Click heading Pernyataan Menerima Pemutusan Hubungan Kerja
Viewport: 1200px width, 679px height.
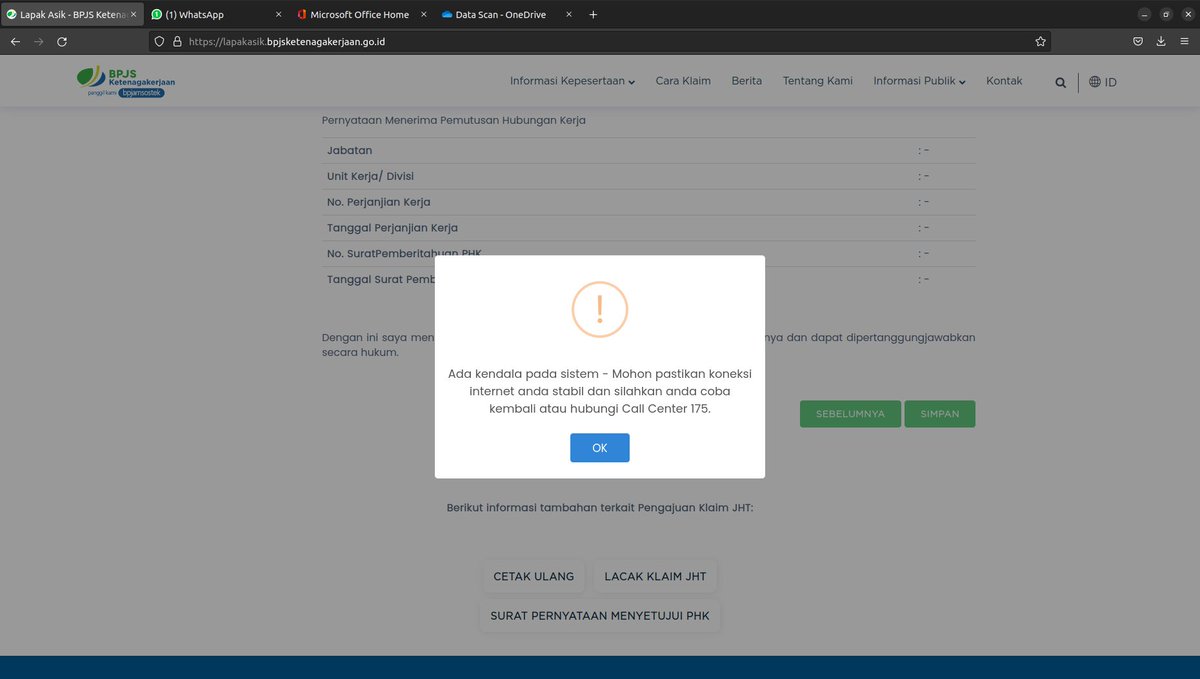pyautogui.click(x=453, y=120)
